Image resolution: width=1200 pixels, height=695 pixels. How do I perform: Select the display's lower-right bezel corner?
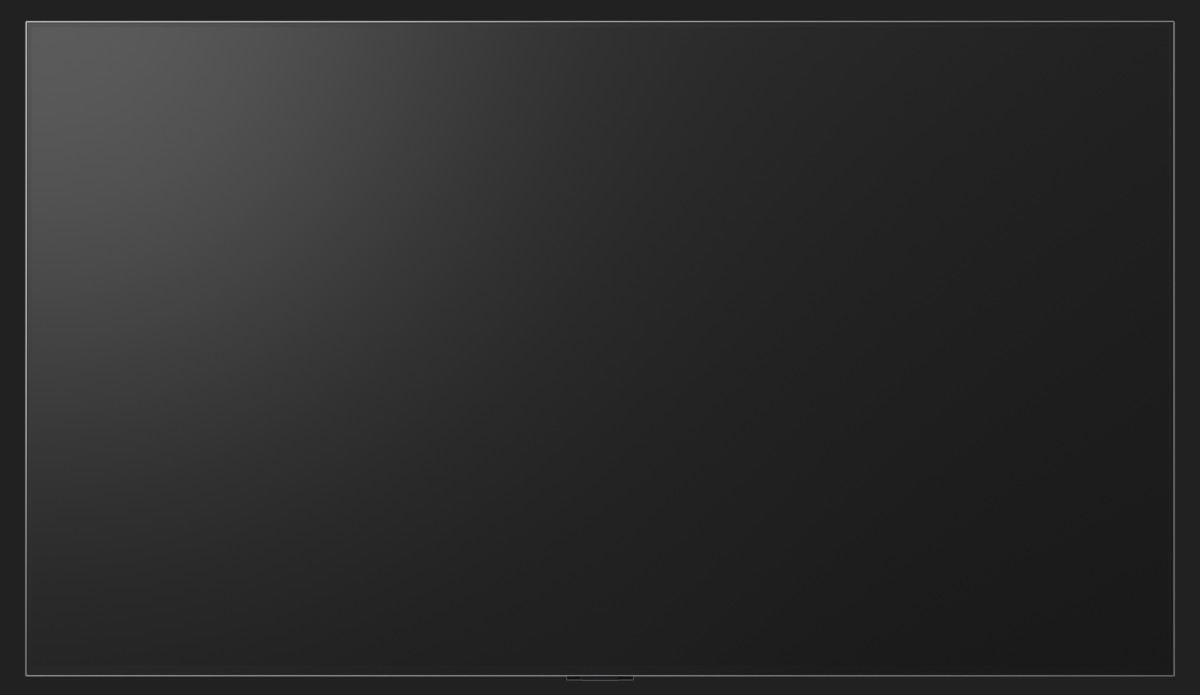click(1174, 675)
